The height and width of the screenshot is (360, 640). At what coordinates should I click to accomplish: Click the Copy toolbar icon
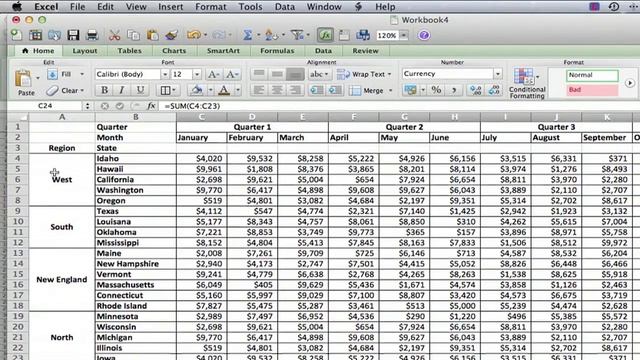click(133, 35)
